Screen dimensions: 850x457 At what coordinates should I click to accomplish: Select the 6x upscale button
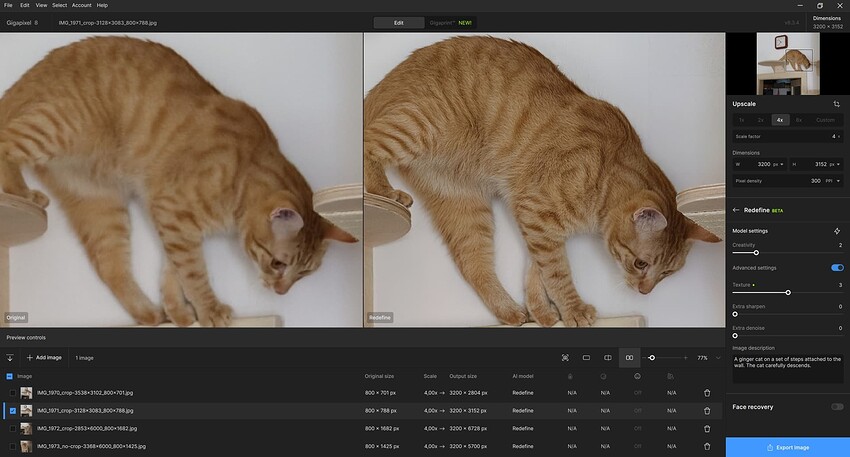[799, 120]
